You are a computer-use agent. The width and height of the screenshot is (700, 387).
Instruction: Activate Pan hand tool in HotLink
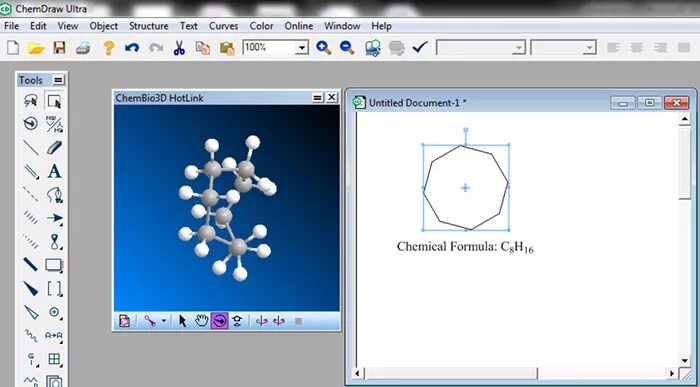tap(202, 320)
